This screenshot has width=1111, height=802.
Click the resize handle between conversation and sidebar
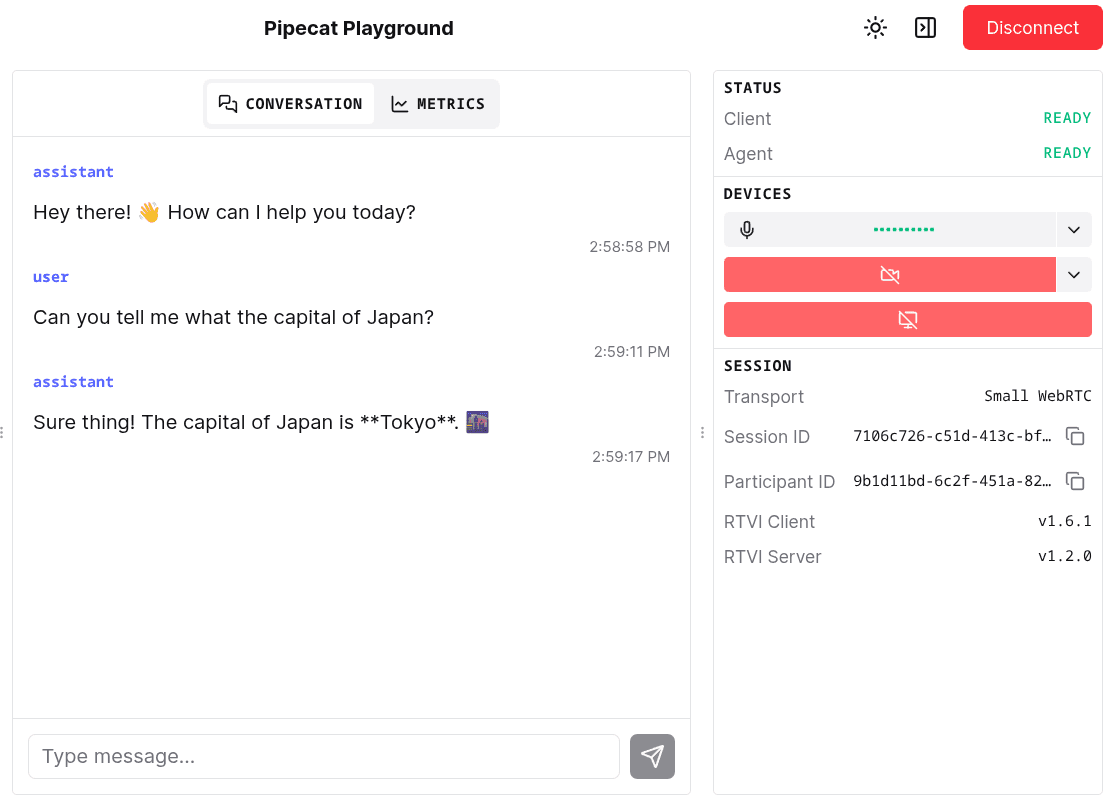[x=702, y=432]
